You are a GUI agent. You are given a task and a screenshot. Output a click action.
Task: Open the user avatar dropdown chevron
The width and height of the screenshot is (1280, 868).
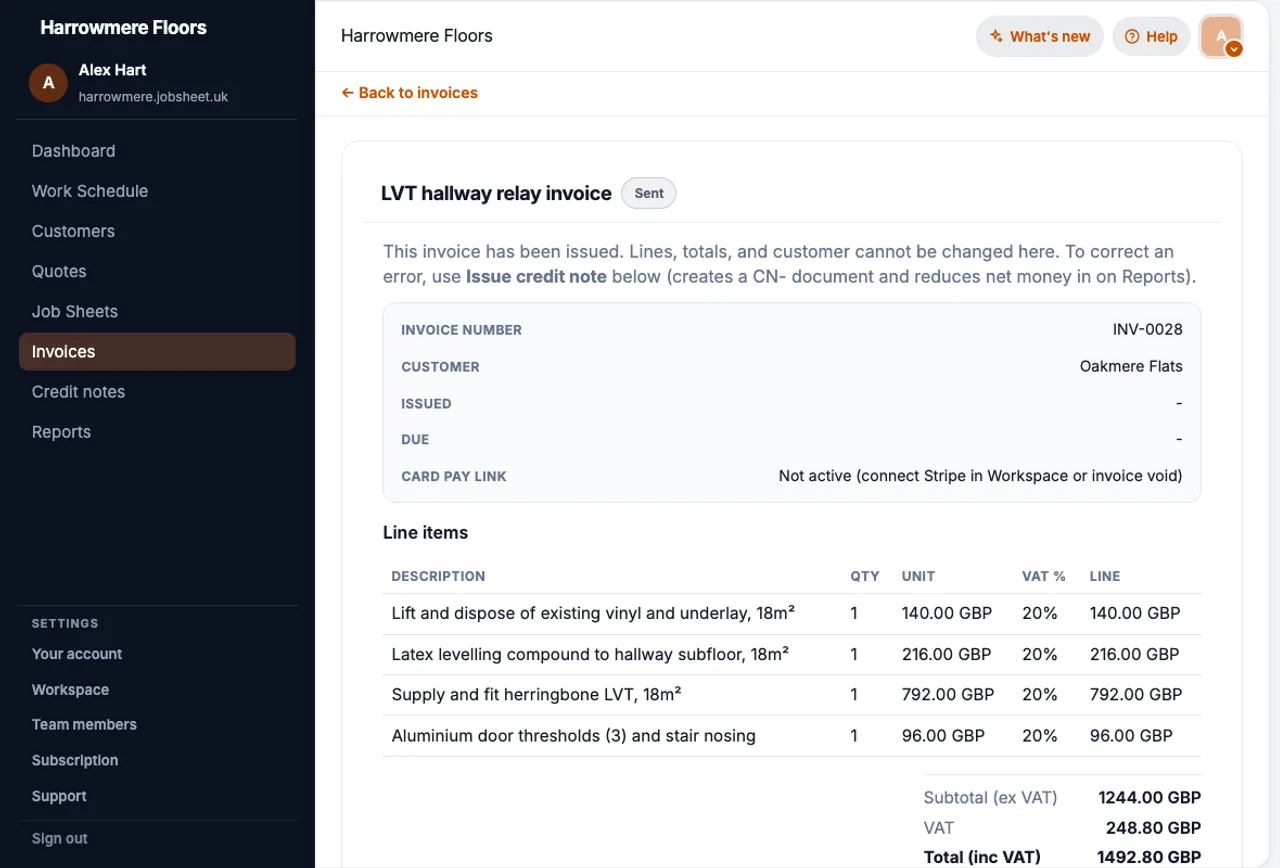pyautogui.click(x=1234, y=48)
